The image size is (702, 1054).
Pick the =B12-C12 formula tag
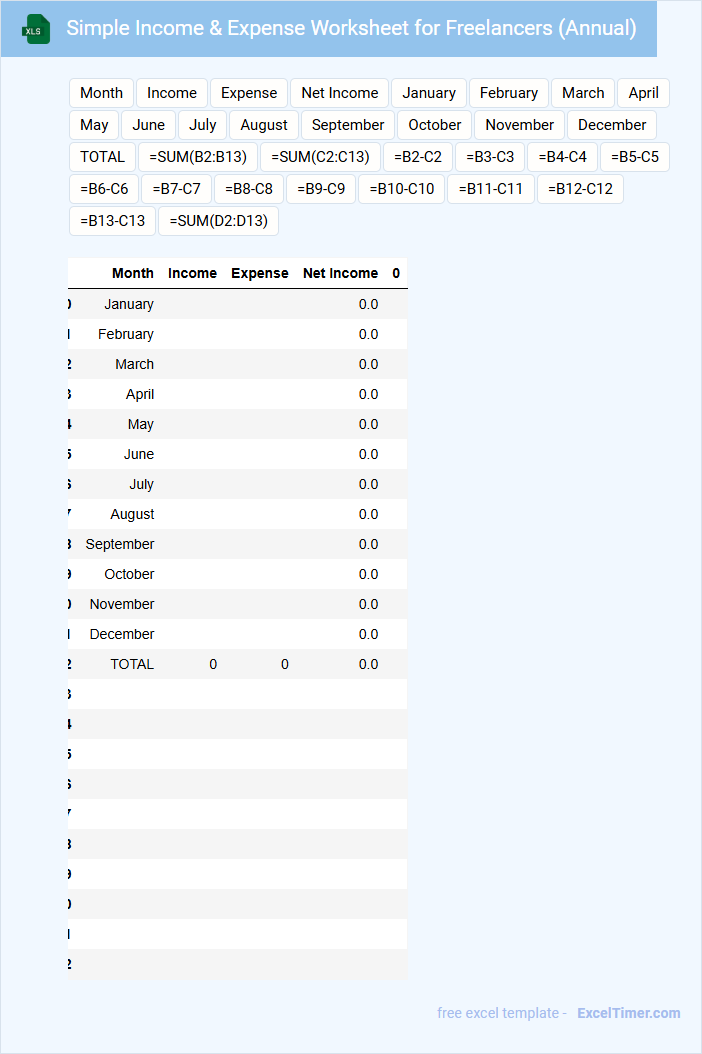(x=580, y=189)
